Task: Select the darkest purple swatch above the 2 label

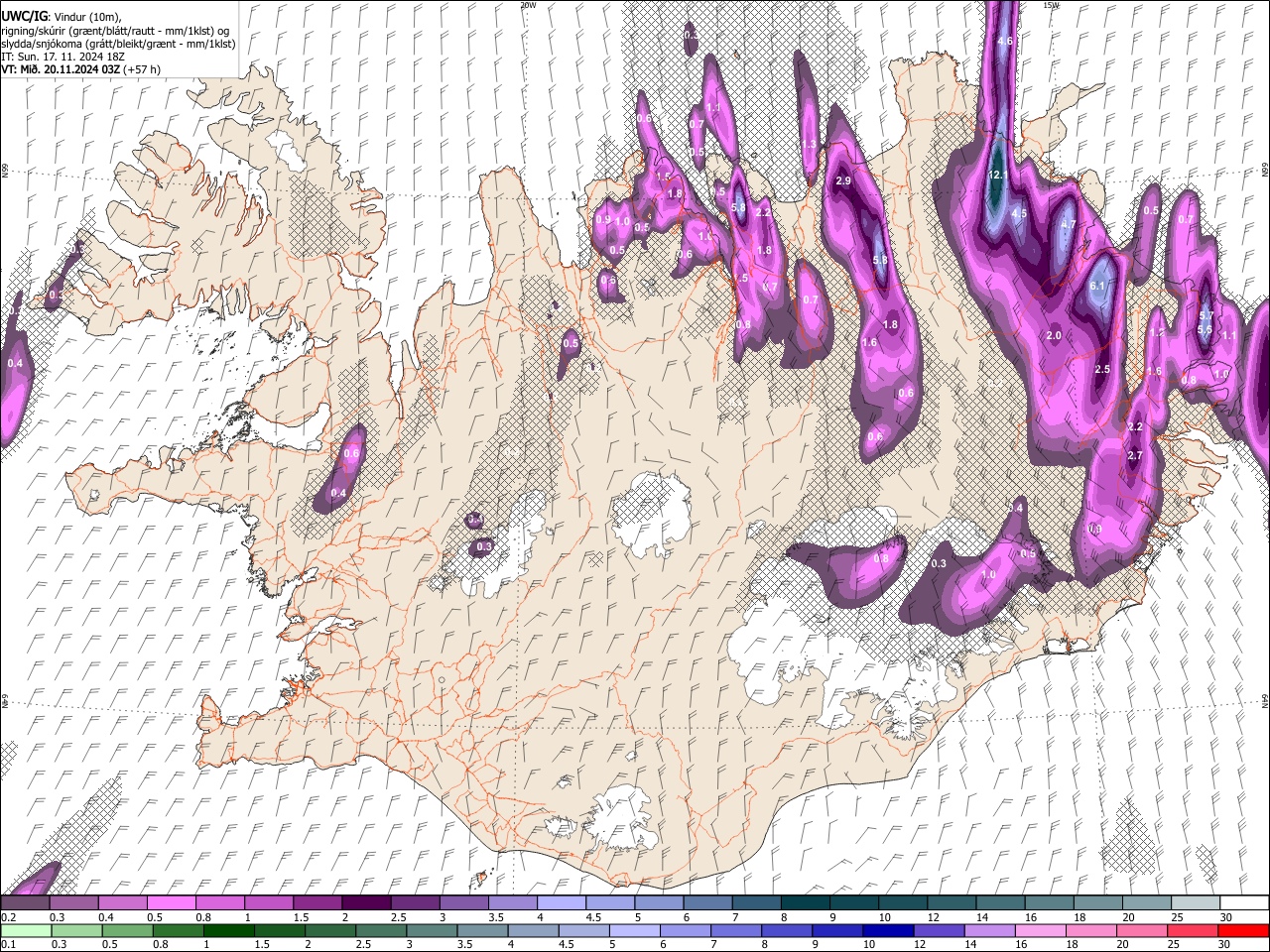Action: click(x=365, y=903)
